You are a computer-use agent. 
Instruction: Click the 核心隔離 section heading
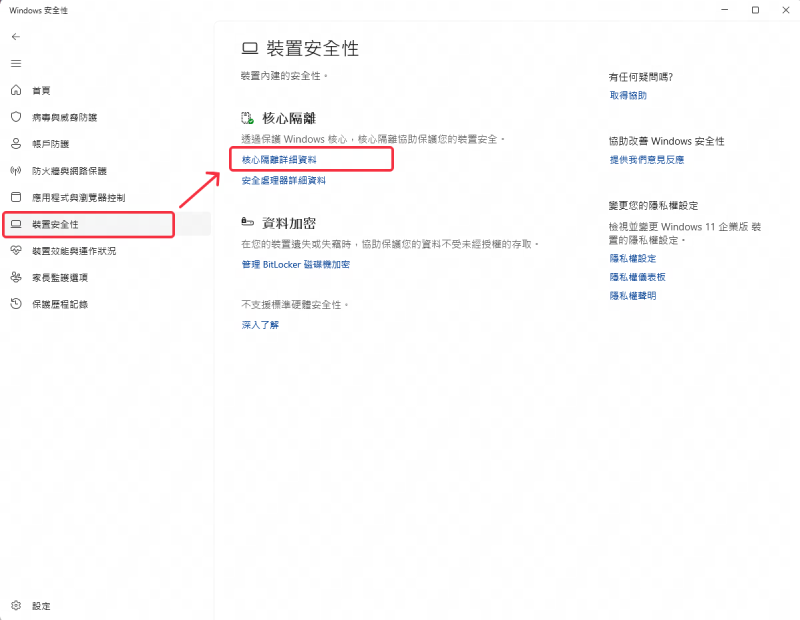click(x=289, y=118)
